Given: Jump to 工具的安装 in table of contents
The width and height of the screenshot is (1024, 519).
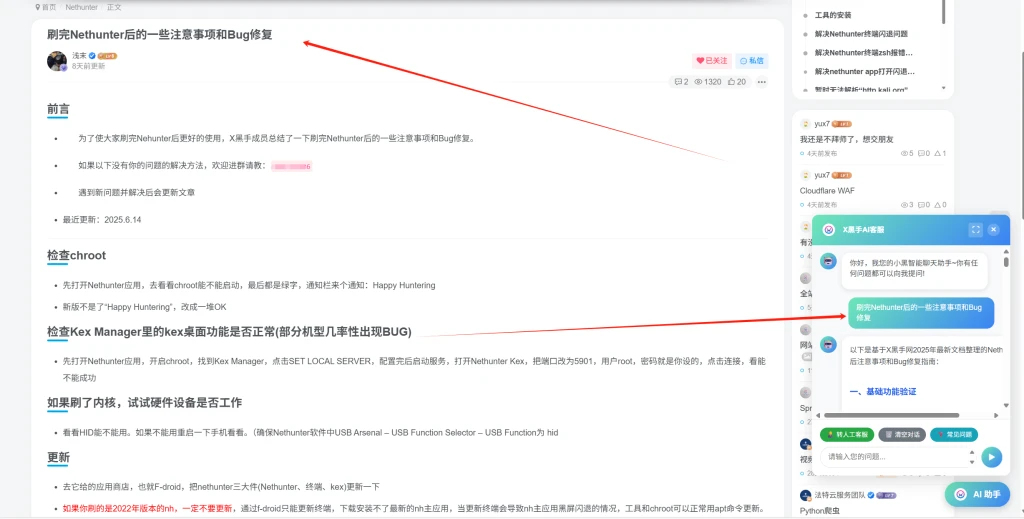Looking at the screenshot, I should pyautogui.click(x=833, y=15).
